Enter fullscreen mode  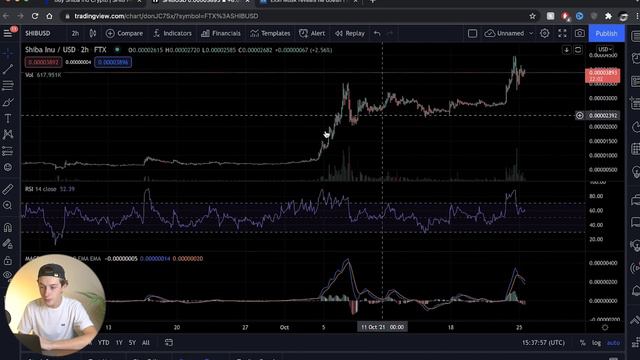[x=562, y=33]
